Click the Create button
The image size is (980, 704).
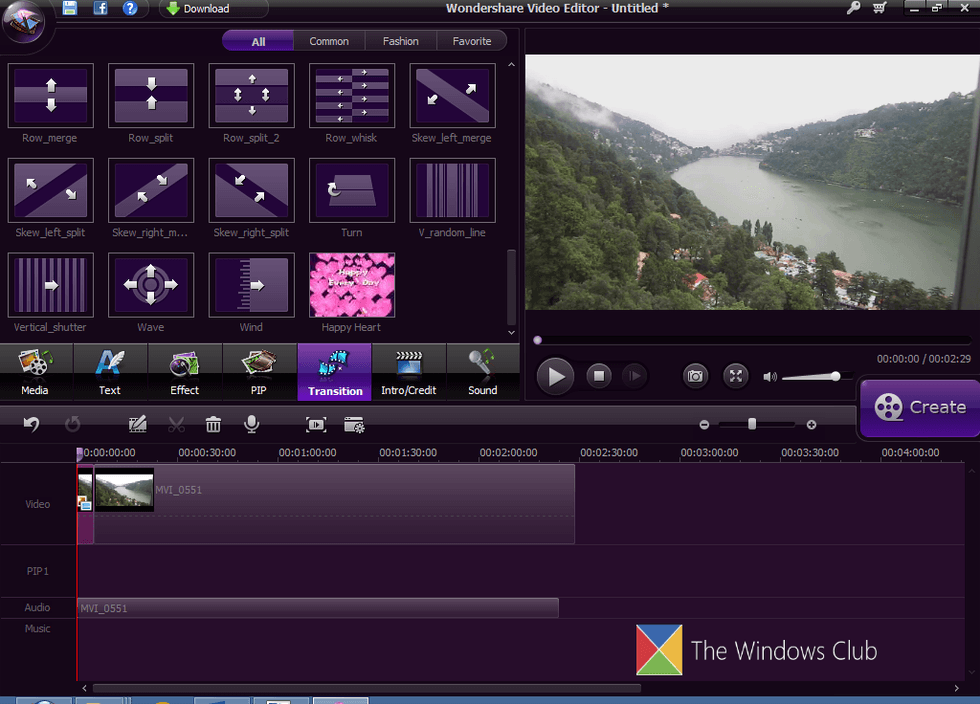(920, 407)
